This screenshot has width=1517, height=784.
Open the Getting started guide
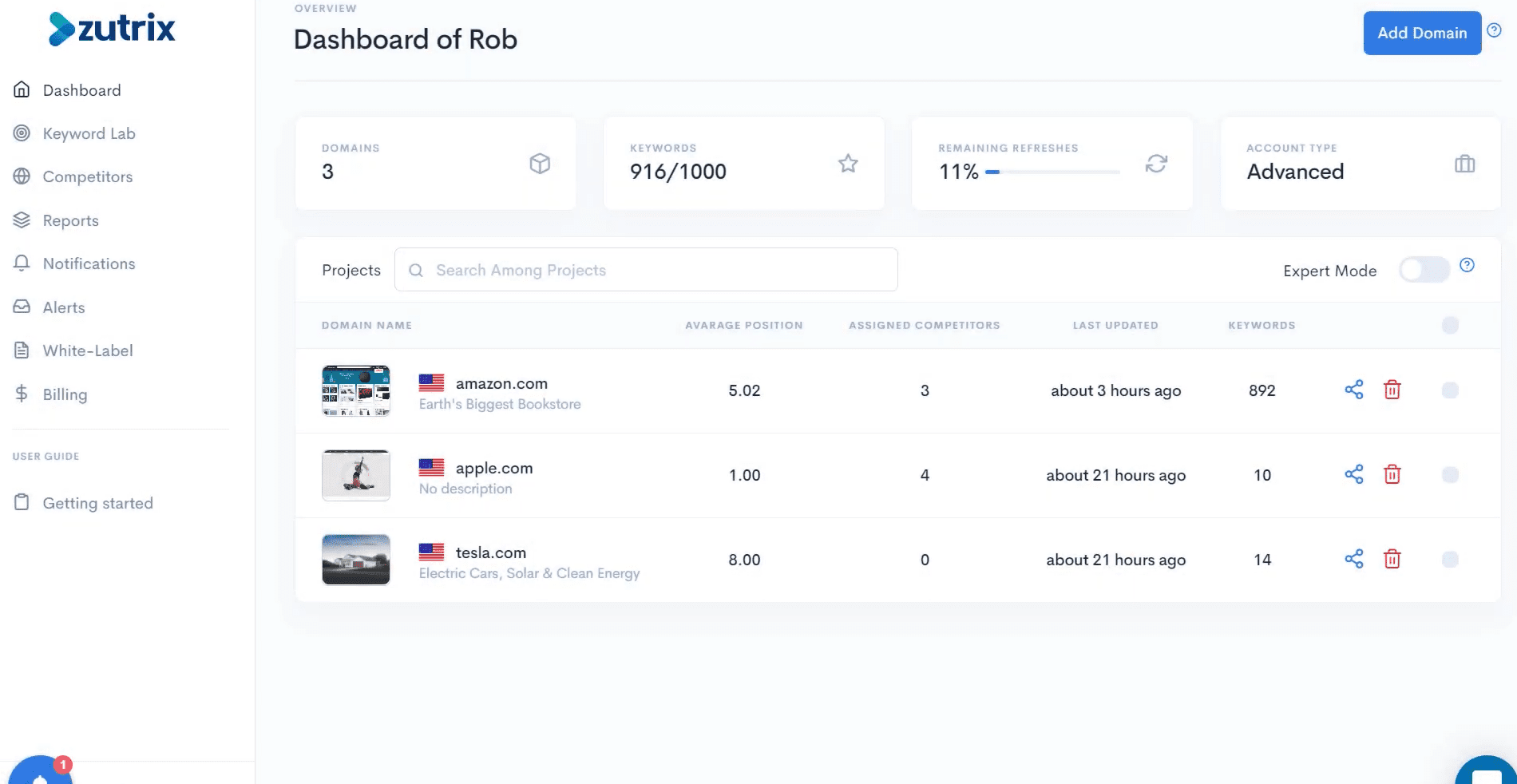point(97,503)
